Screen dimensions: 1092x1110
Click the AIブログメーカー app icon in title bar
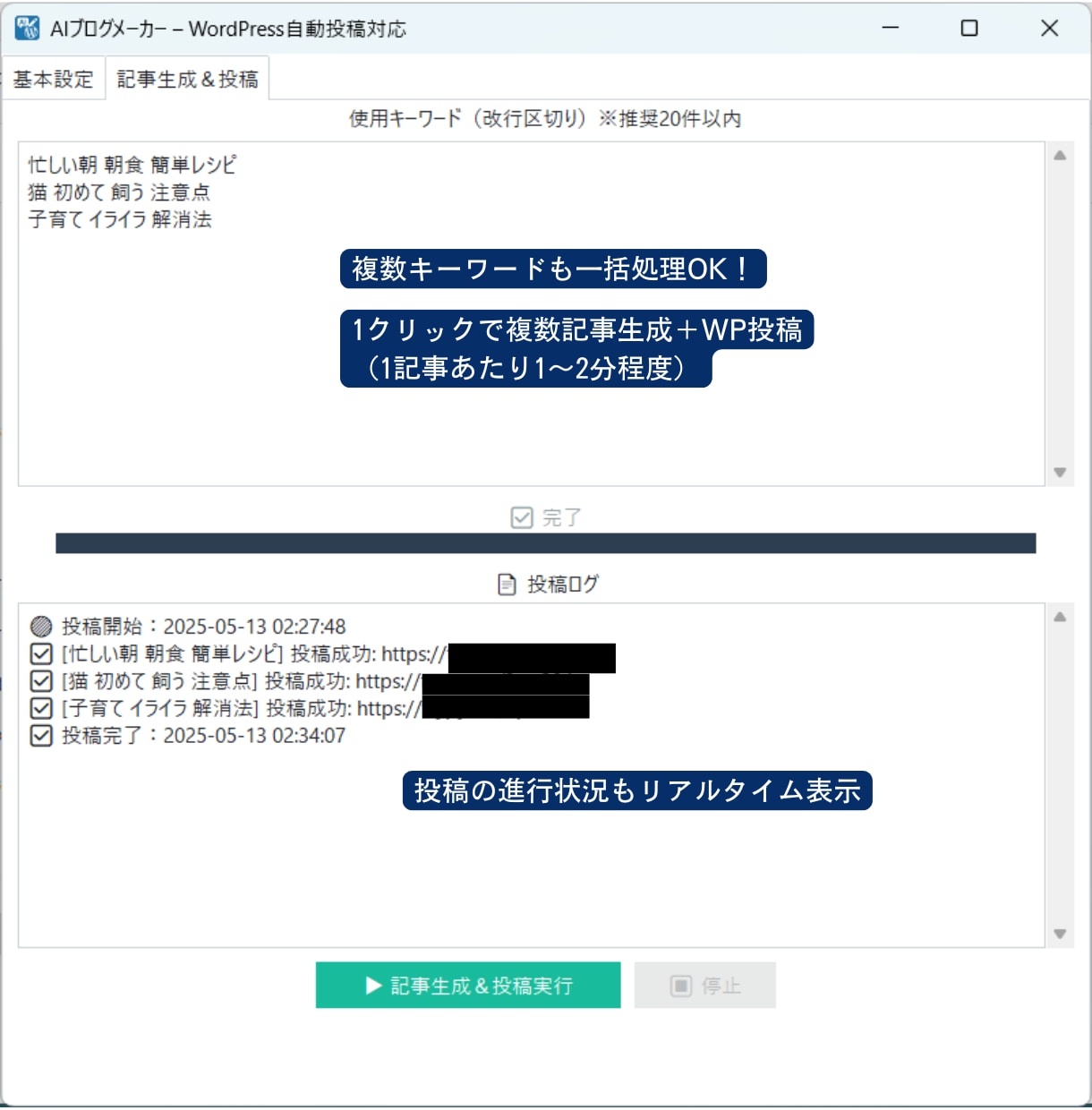28,29
